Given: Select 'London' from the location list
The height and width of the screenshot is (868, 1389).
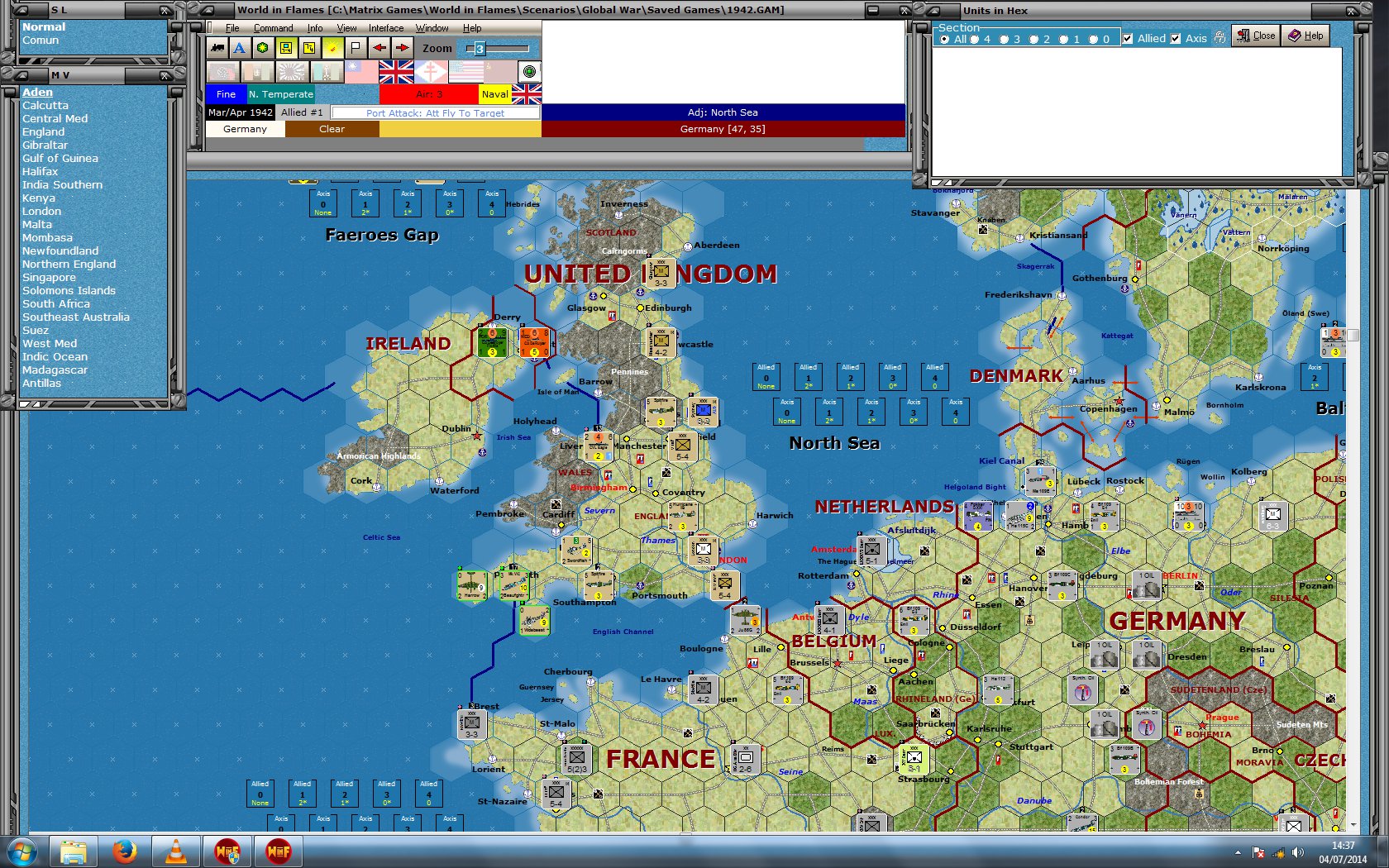Looking at the screenshot, I should [42, 211].
